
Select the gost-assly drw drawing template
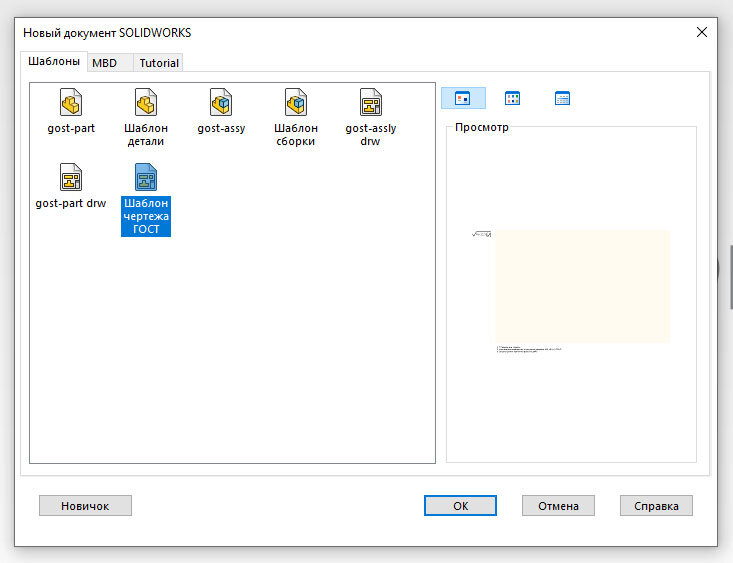pos(371,102)
